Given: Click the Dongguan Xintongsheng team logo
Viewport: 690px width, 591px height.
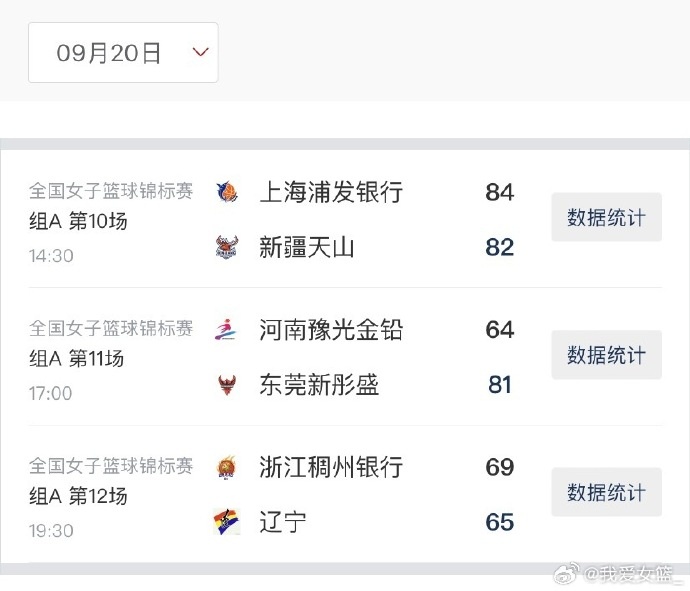Looking at the screenshot, I should 227,385.
